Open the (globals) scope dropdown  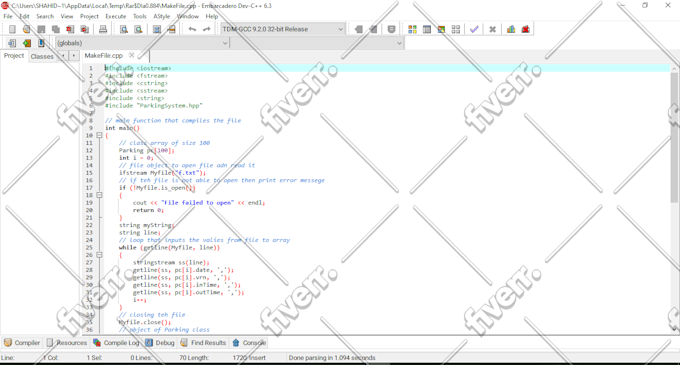point(142,43)
